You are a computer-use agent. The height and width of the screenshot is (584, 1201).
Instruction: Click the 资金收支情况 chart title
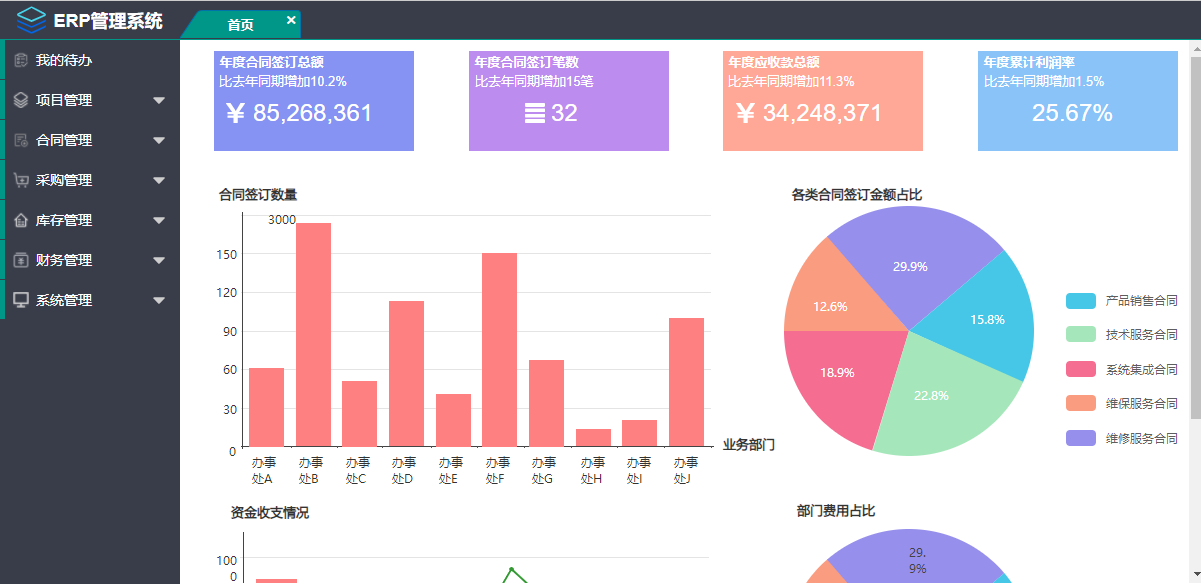(270, 513)
